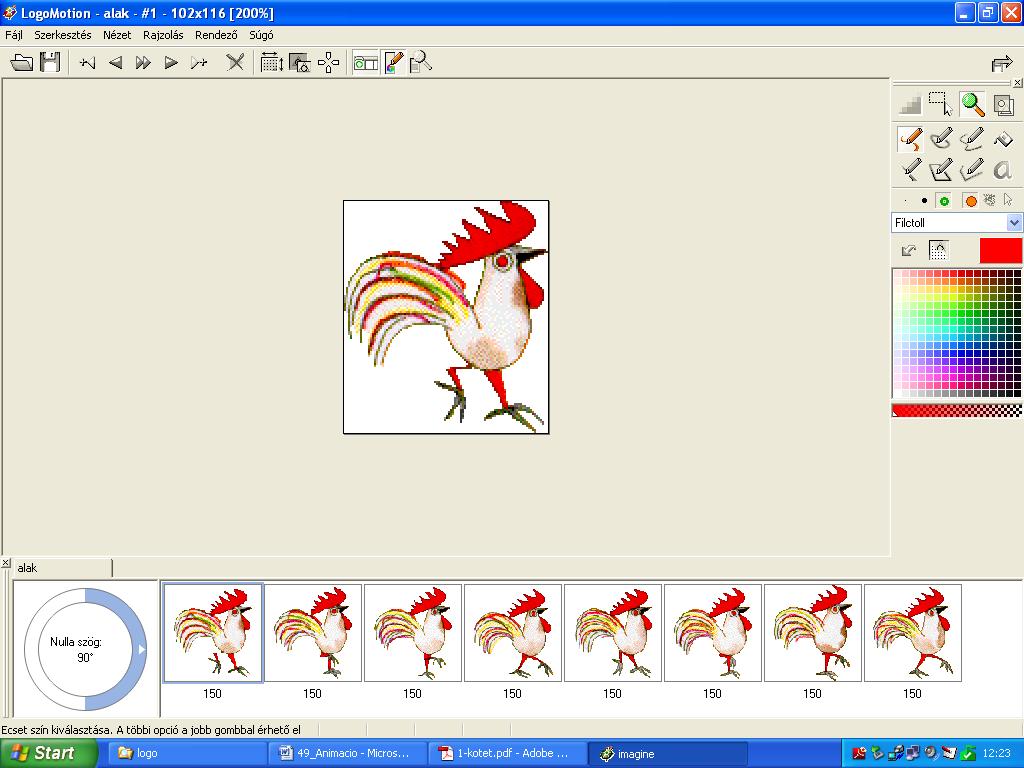Click the current red color swatch
1024x768 pixels.
(1000, 251)
